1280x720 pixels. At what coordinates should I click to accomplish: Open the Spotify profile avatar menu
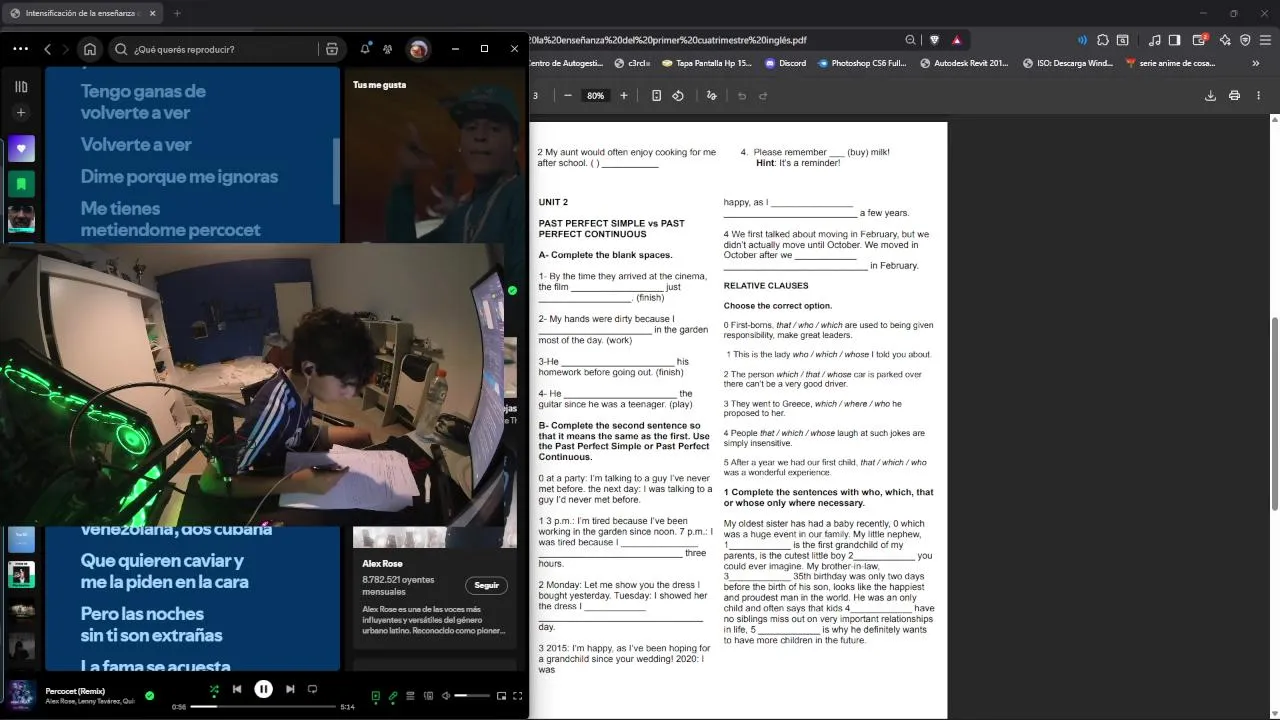point(418,49)
